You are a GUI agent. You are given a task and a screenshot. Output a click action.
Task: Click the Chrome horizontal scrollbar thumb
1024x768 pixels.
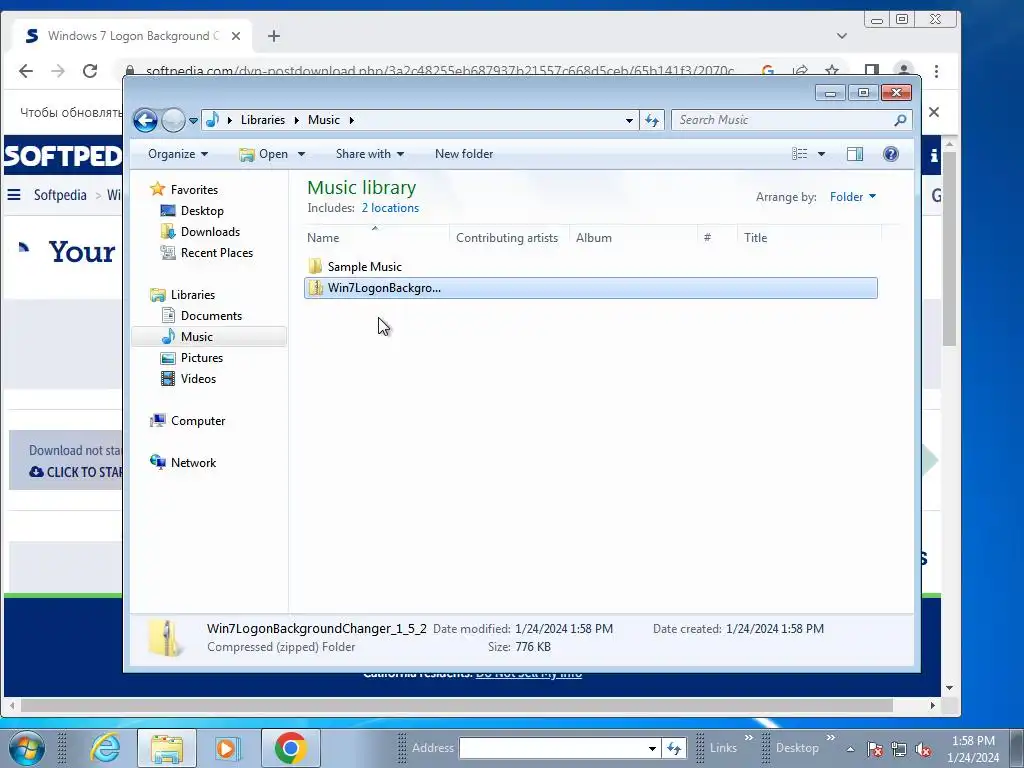pyautogui.click(x=456, y=705)
